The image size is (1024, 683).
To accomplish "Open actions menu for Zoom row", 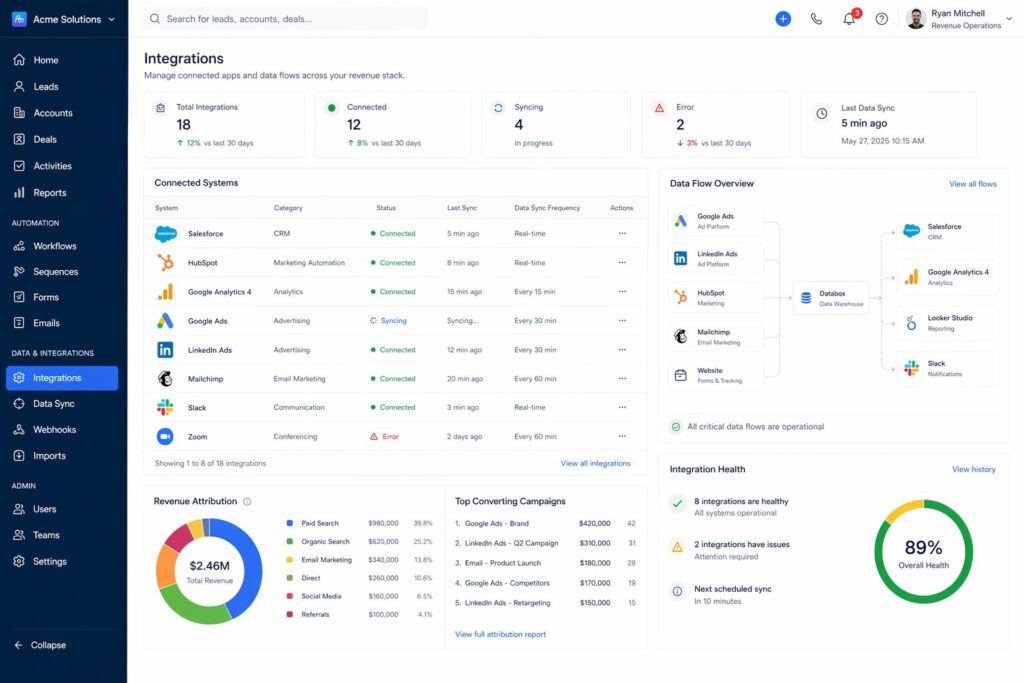I will (x=622, y=436).
